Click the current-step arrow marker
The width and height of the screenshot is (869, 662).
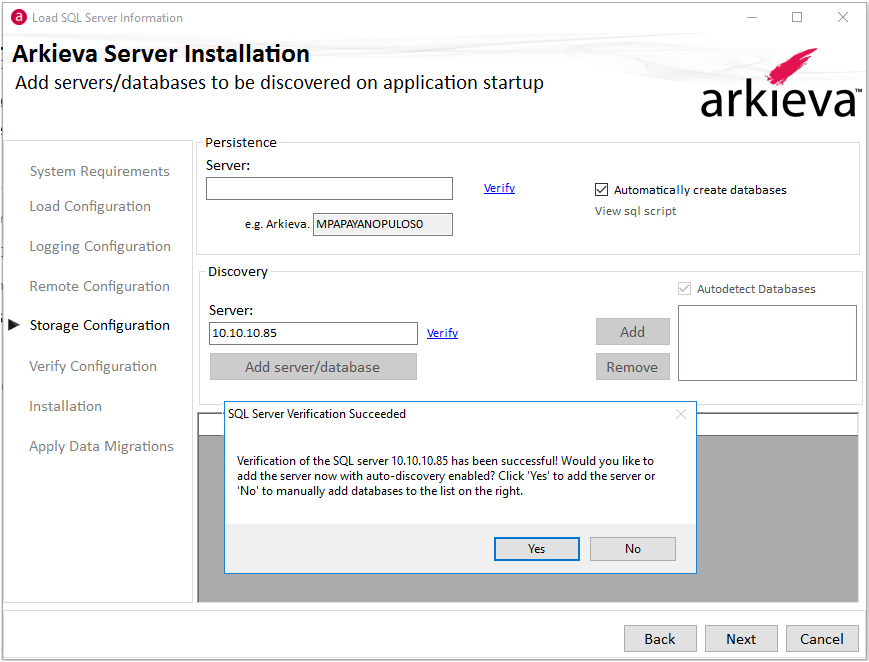tap(14, 324)
